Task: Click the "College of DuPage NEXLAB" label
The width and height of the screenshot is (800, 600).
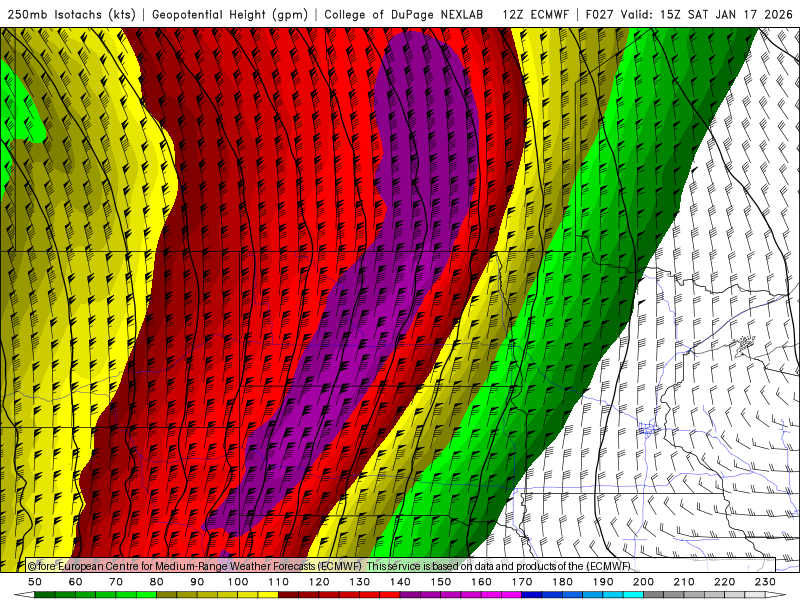Action: (404, 14)
